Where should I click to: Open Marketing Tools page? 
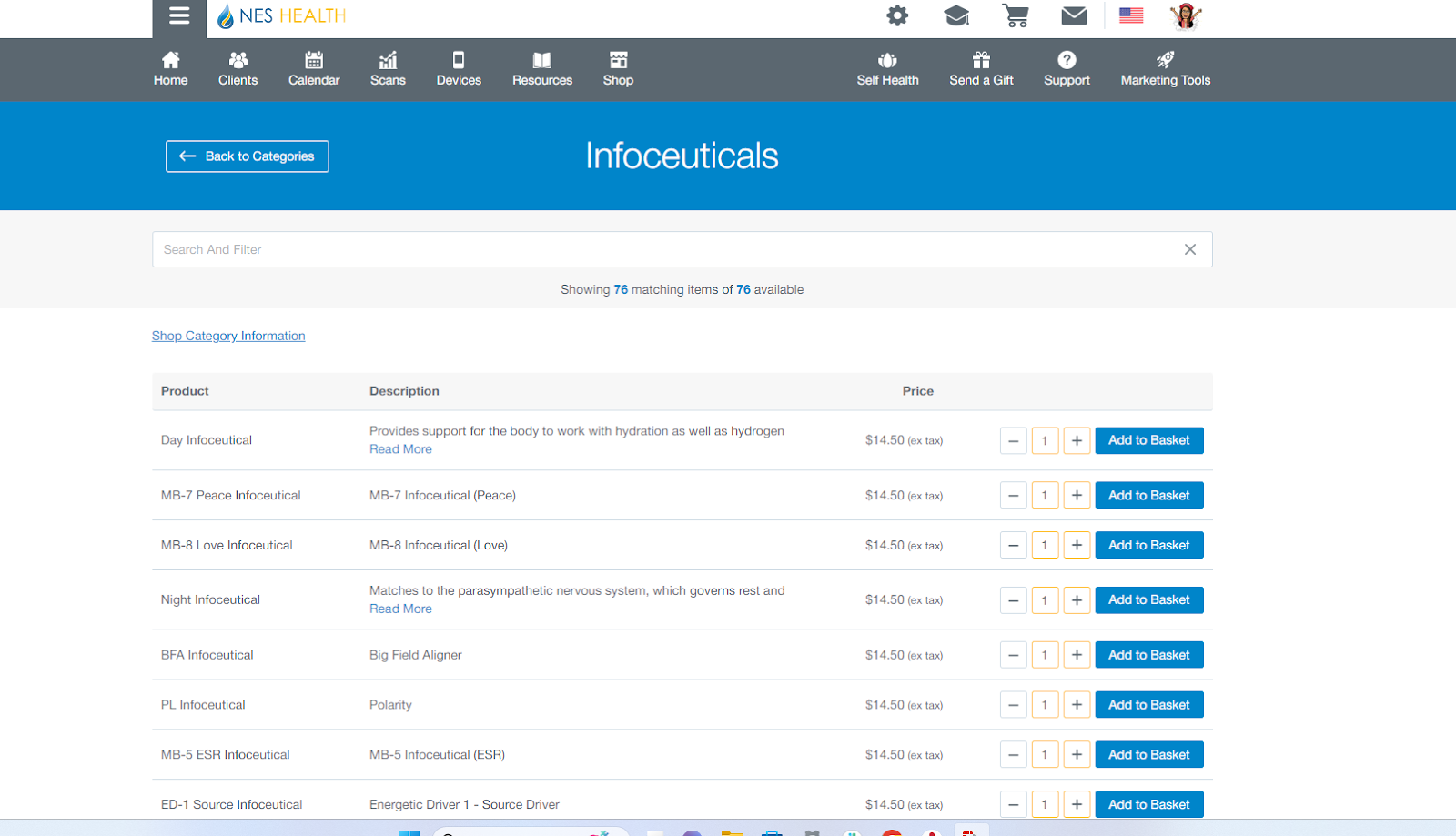pyautogui.click(x=1166, y=69)
